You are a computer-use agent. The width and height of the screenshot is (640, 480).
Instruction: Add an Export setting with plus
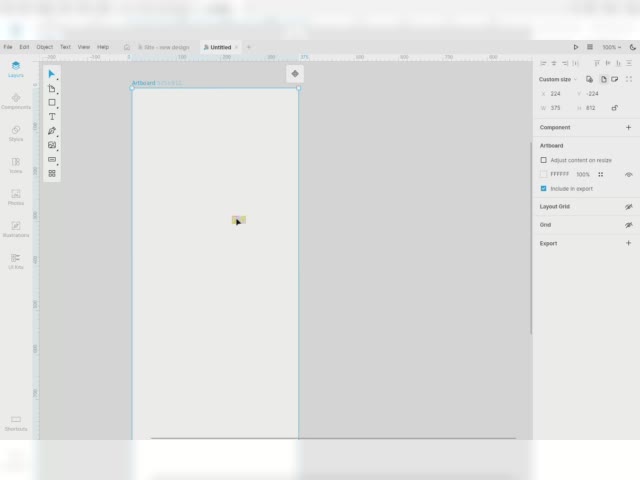(x=629, y=243)
